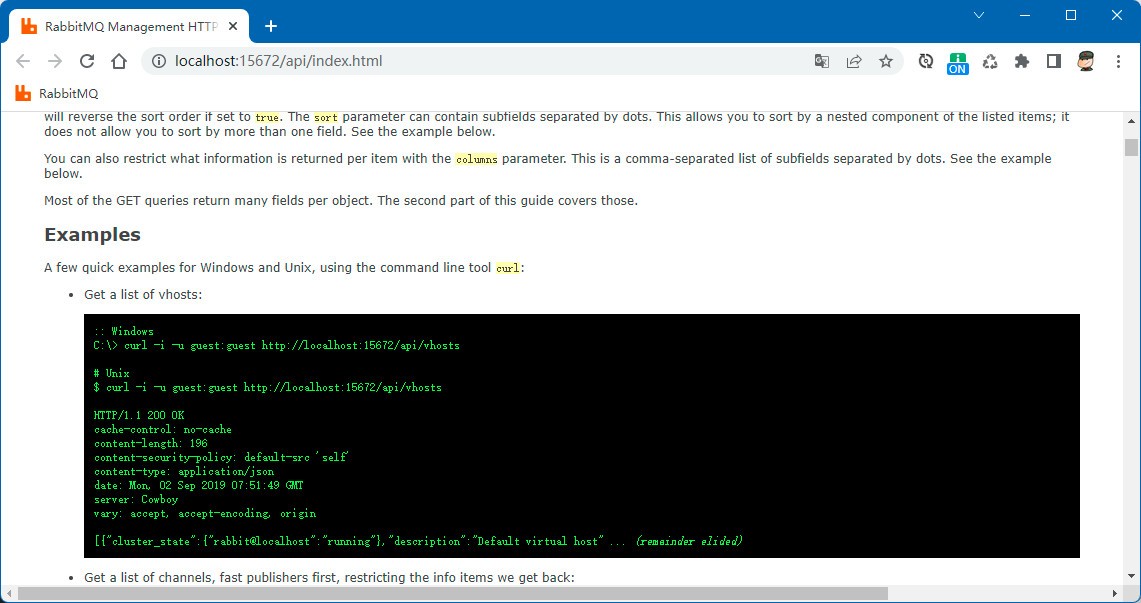Open the tab search chevron

[x=979, y=15]
